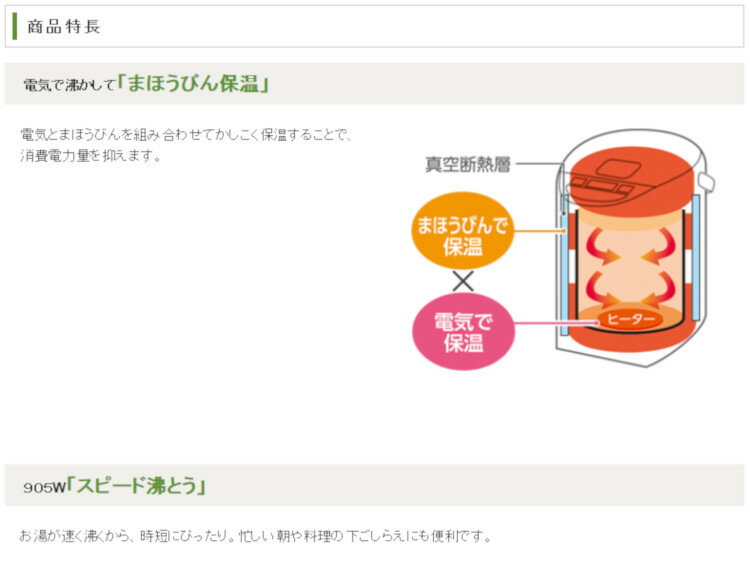Image resolution: width=750 pixels, height=565 pixels.
Task: Click the orange まほうびんで保温 oval
Action: 462,231
